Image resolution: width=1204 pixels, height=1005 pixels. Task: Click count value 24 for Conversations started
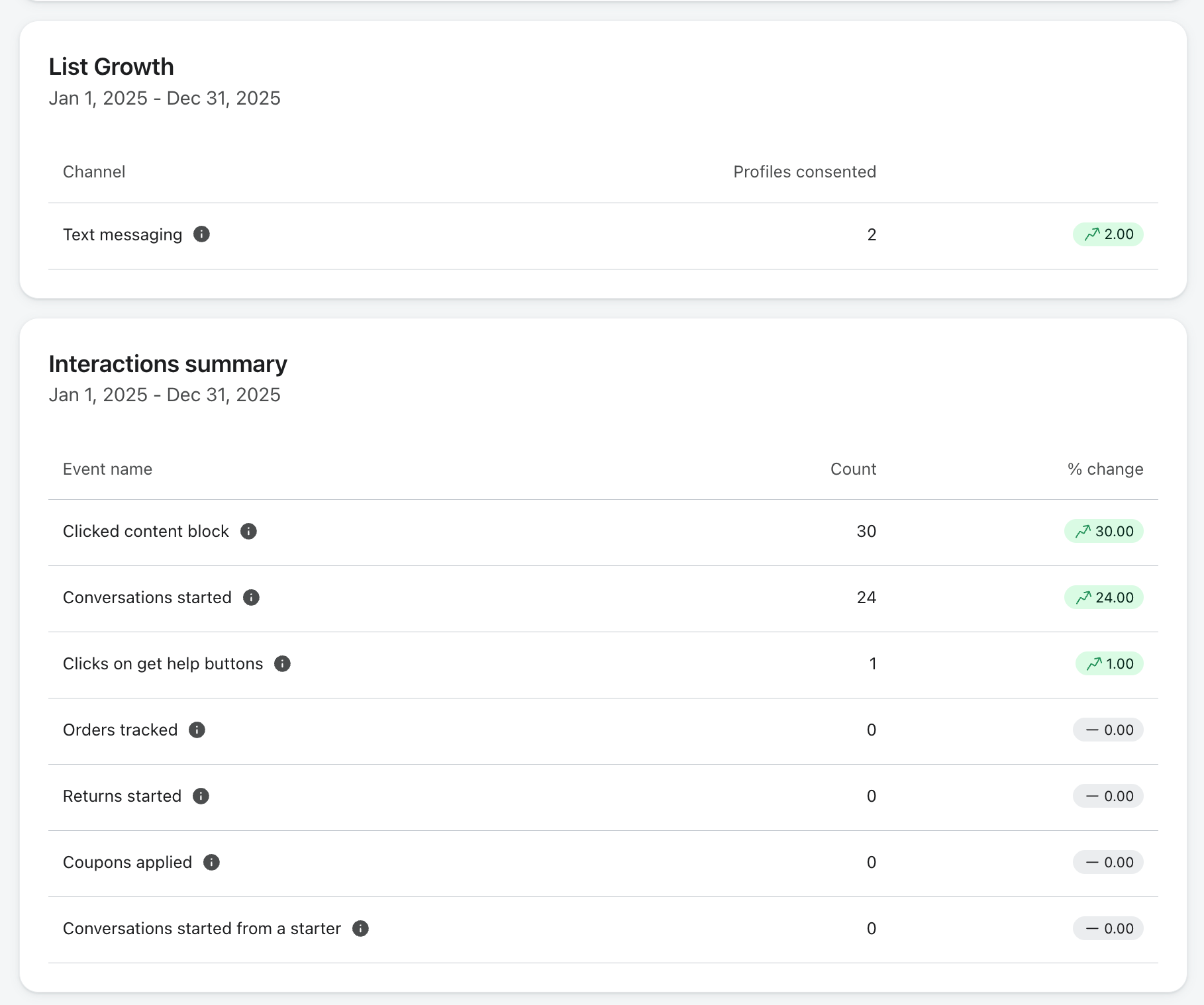click(x=866, y=598)
